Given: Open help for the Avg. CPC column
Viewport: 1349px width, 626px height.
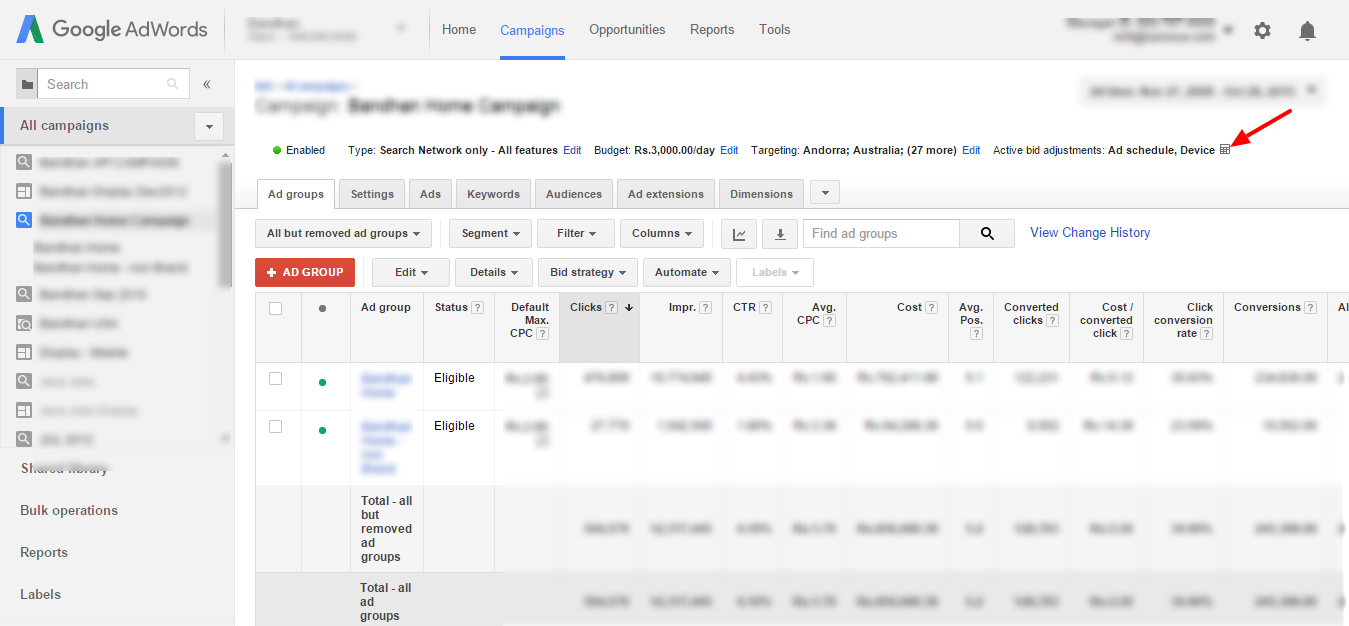Looking at the screenshot, I should point(829,321).
